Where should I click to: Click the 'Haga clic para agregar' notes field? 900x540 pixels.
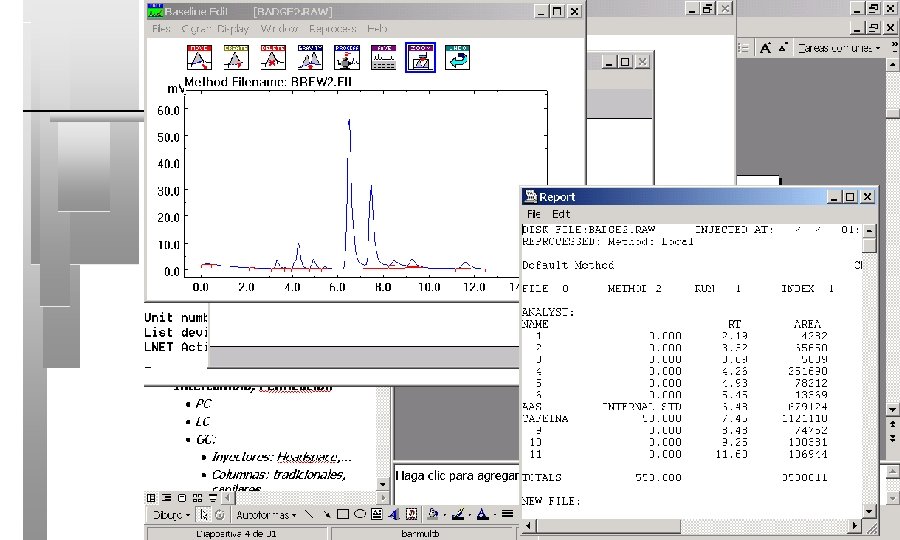(x=456, y=476)
